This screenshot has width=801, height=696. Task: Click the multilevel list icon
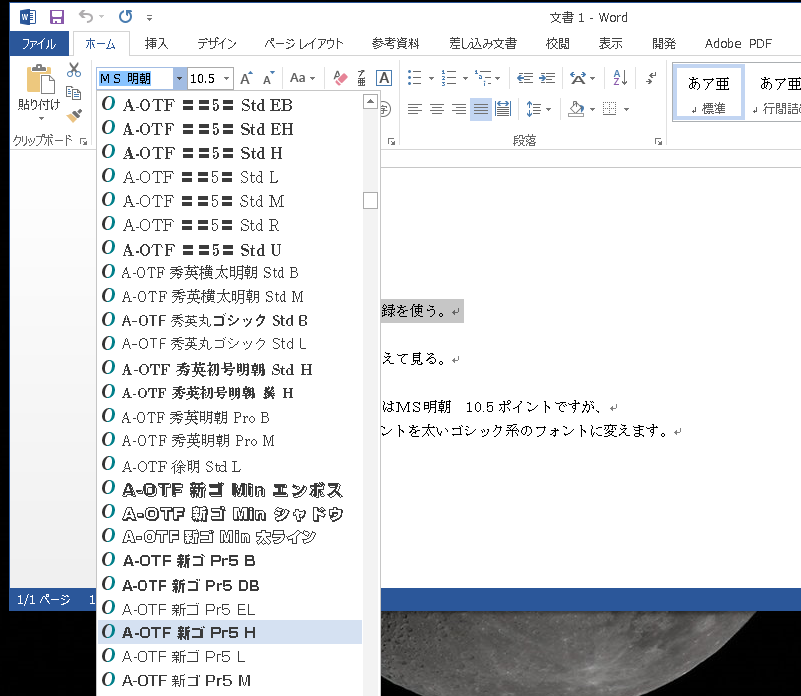tap(483, 78)
